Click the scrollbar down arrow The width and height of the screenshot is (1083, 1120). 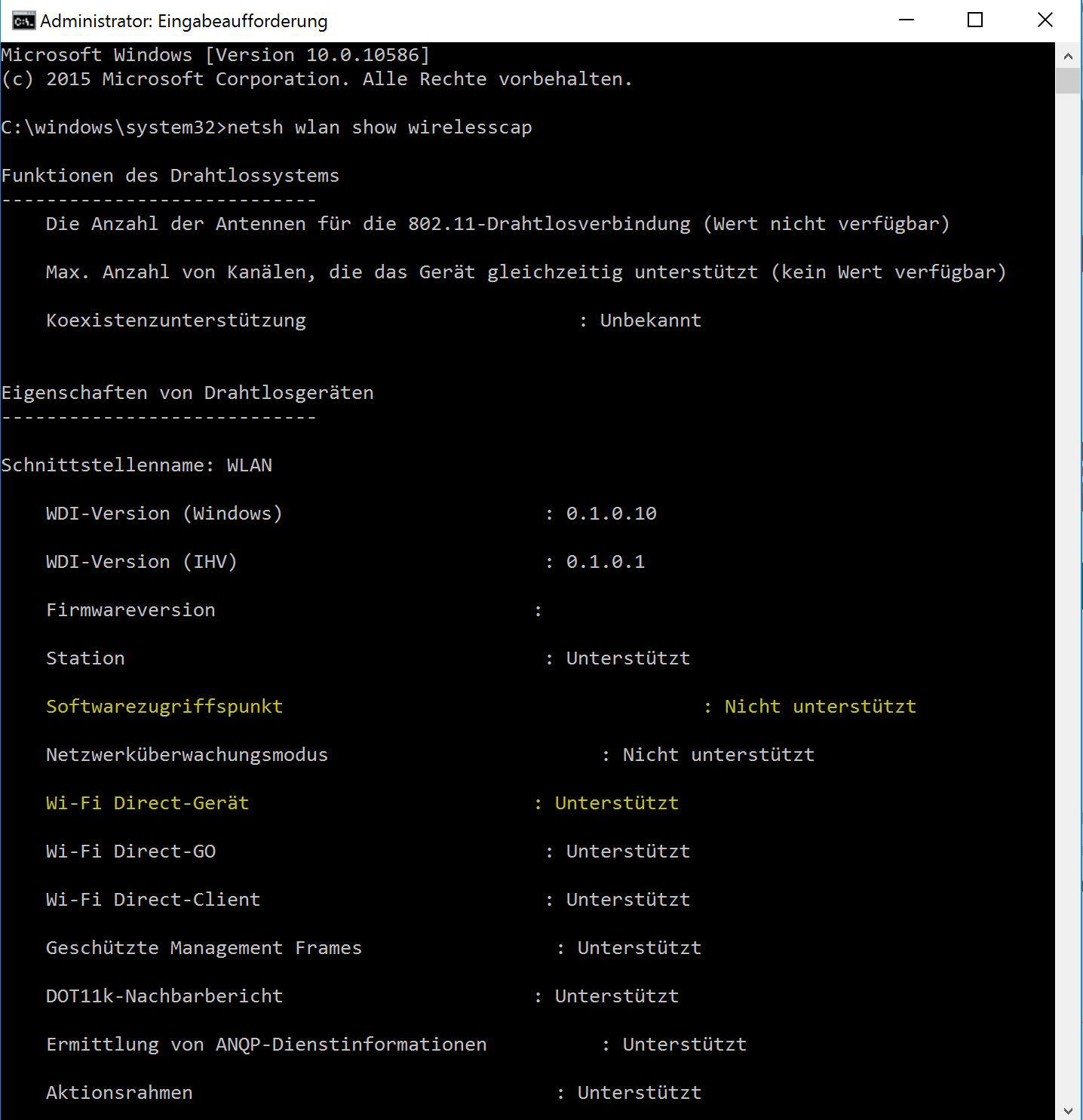(1068, 1109)
